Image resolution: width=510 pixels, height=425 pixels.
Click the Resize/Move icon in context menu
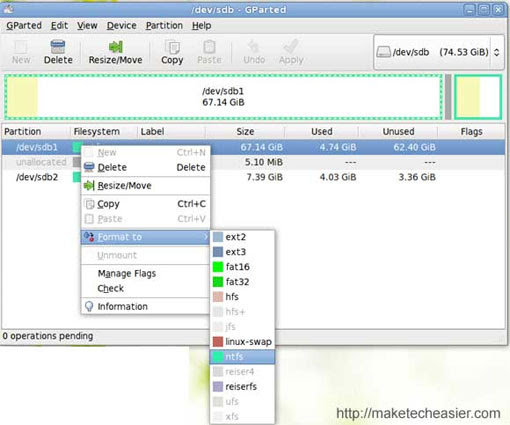[x=89, y=185]
